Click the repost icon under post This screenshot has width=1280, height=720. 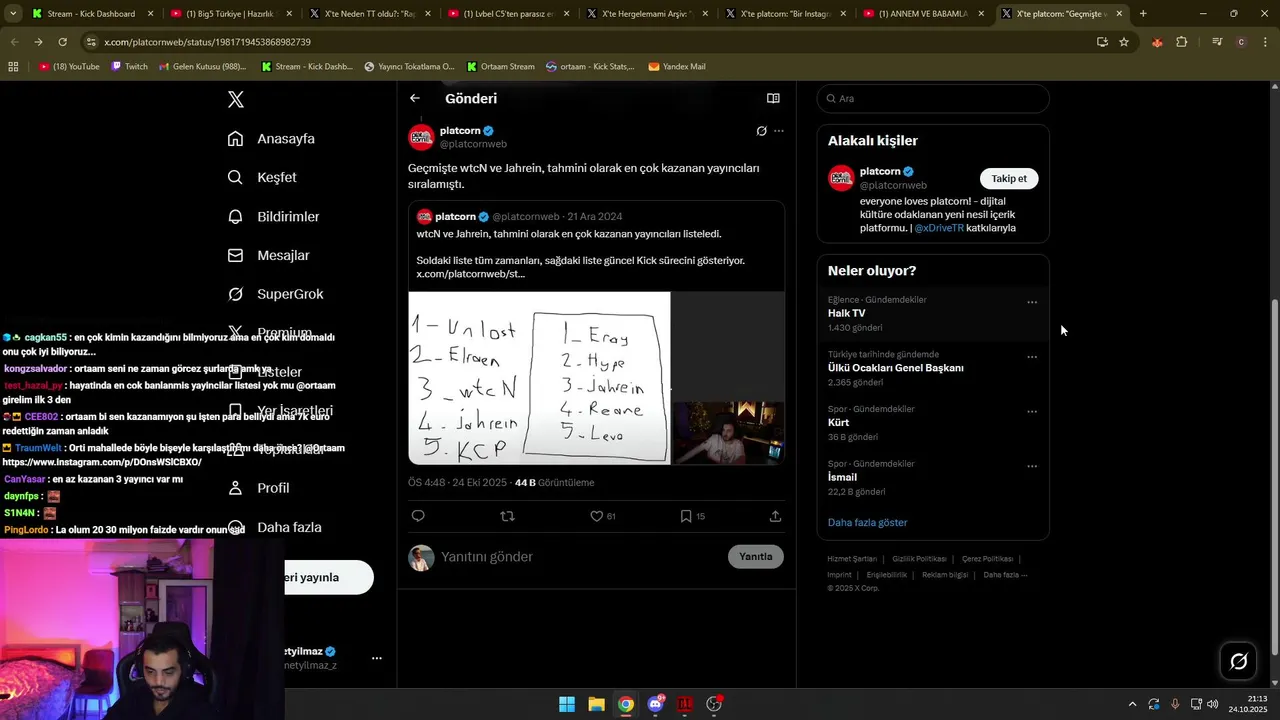click(507, 516)
